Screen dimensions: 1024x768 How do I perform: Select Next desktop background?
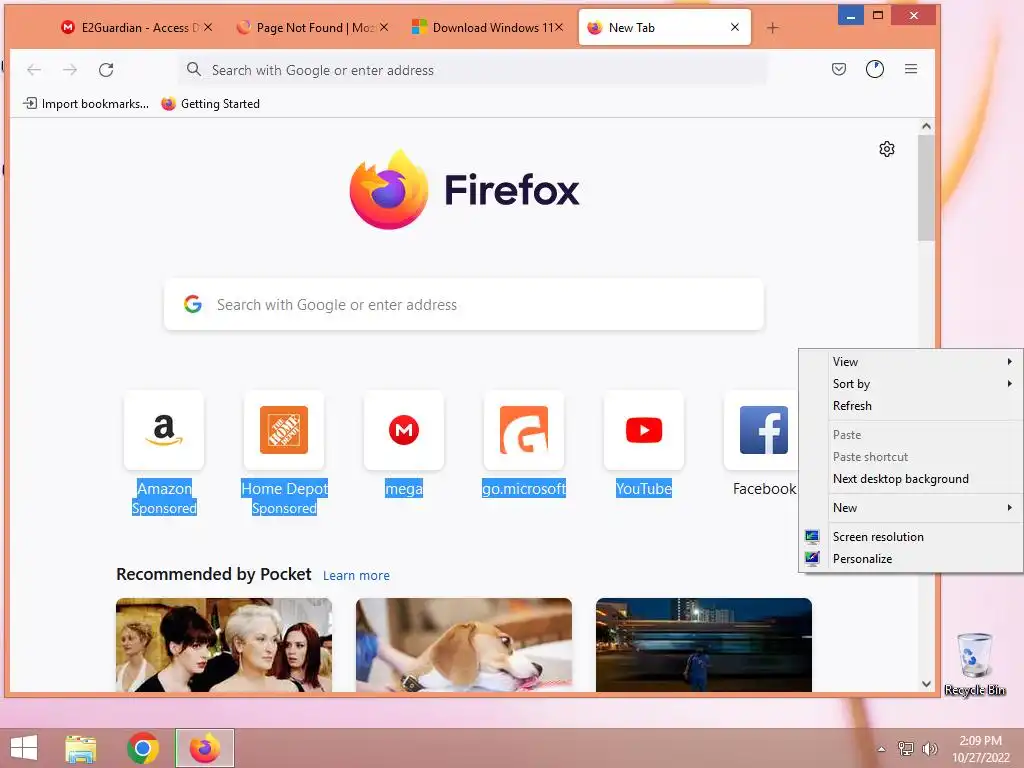(x=911, y=479)
